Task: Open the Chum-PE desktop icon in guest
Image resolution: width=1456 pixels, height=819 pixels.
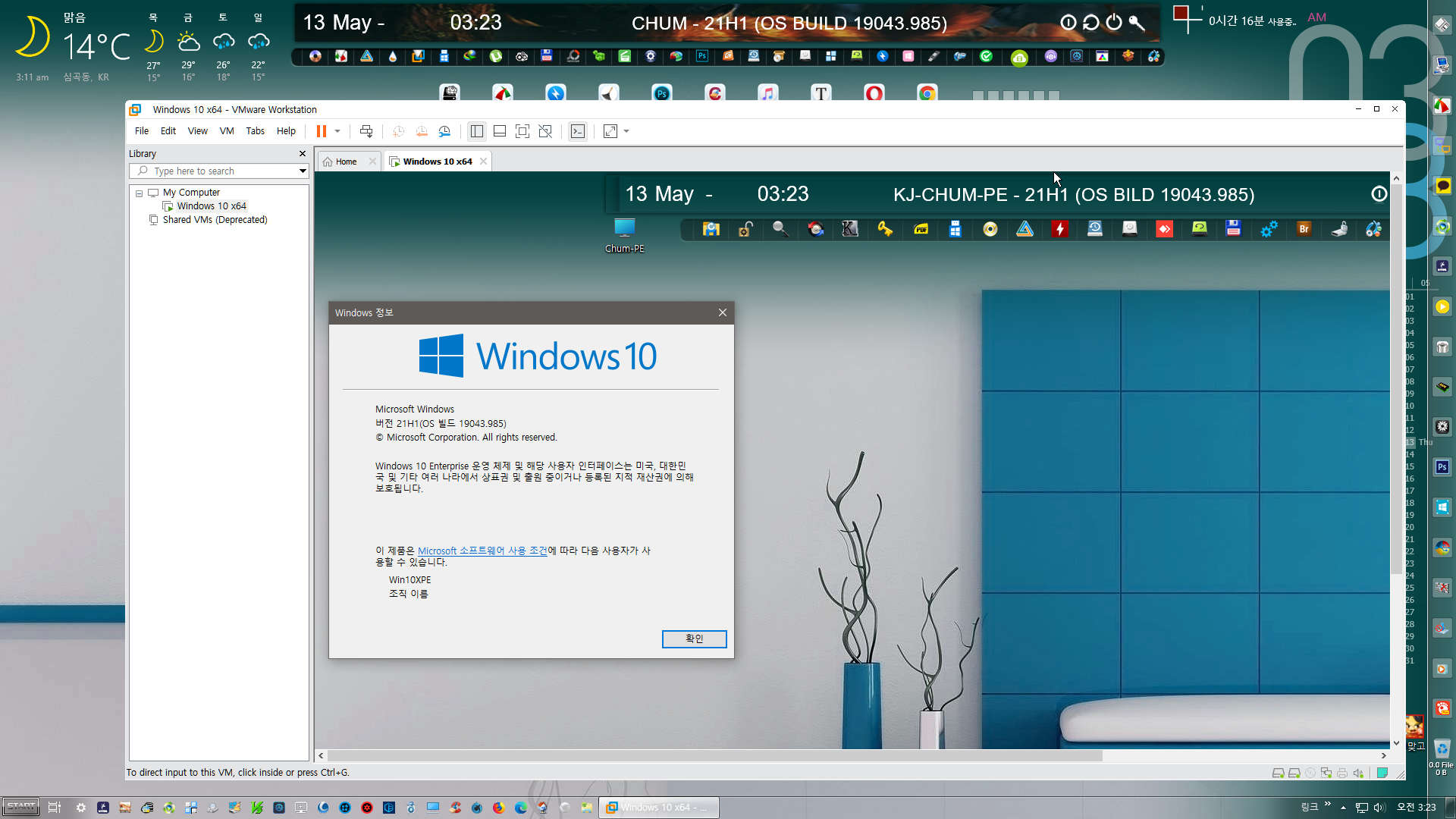Action: 625,235
